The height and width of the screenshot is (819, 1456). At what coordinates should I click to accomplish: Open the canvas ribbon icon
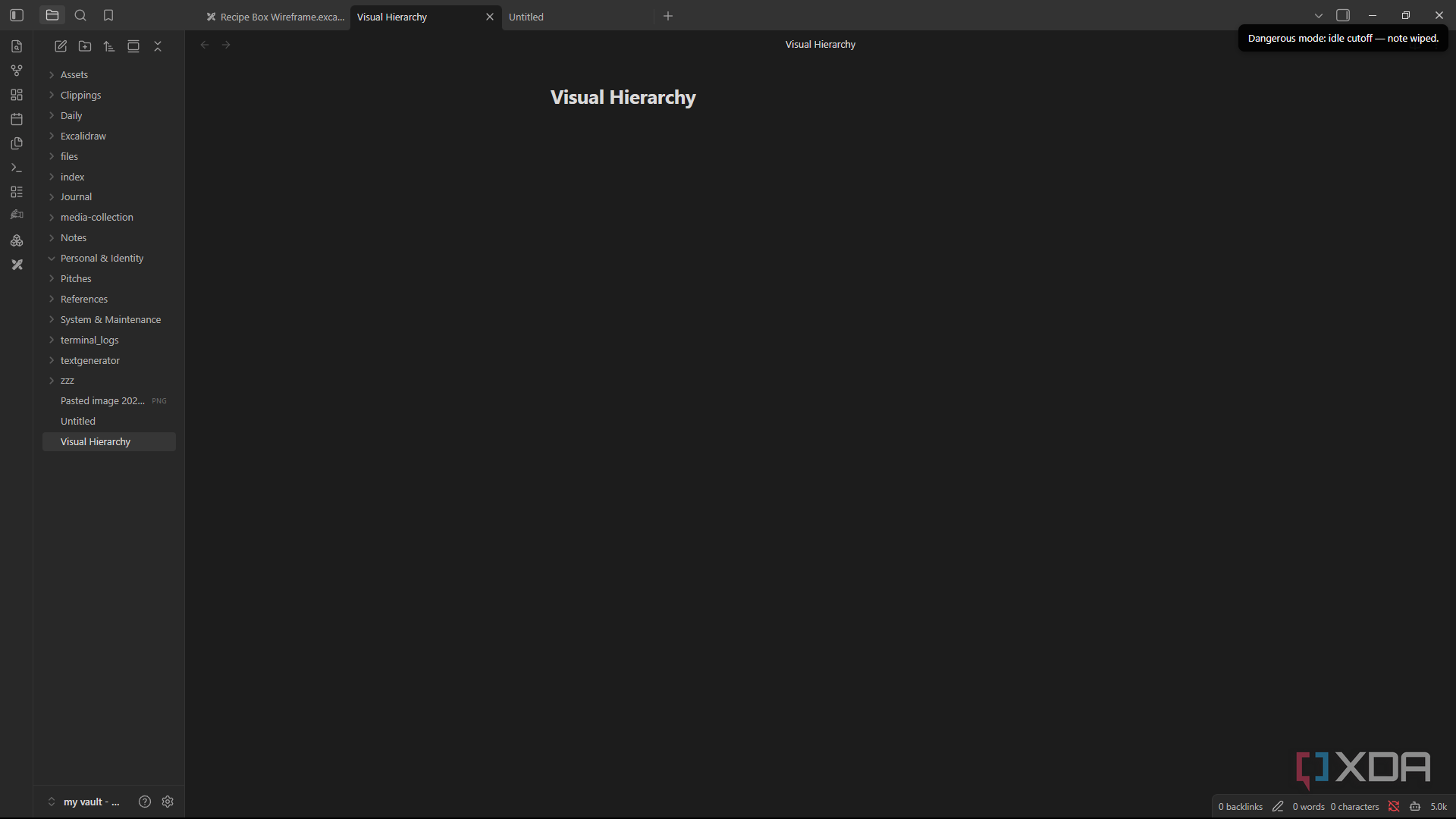tap(17, 95)
